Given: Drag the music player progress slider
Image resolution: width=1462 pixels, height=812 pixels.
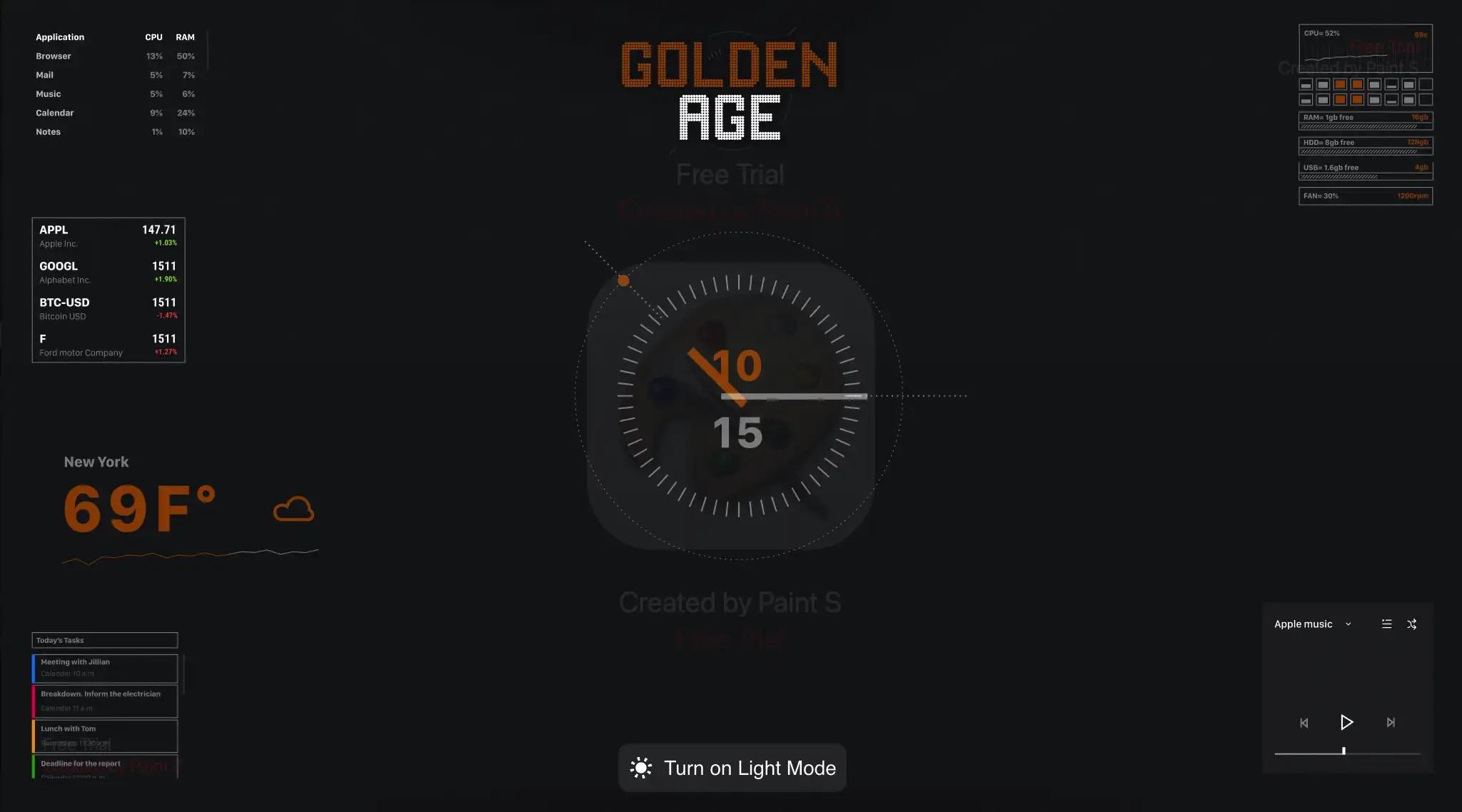Looking at the screenshot, I should click(1344, 751).
